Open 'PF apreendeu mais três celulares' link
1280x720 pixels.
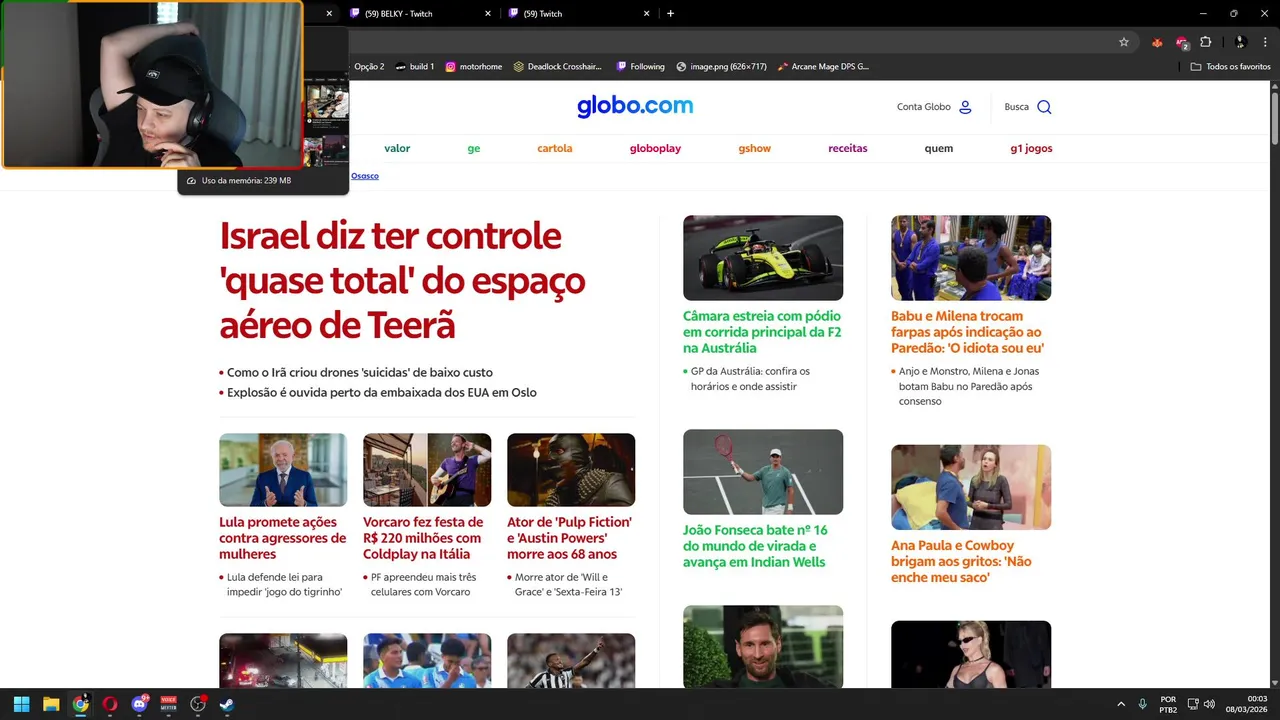coord(423,584)
